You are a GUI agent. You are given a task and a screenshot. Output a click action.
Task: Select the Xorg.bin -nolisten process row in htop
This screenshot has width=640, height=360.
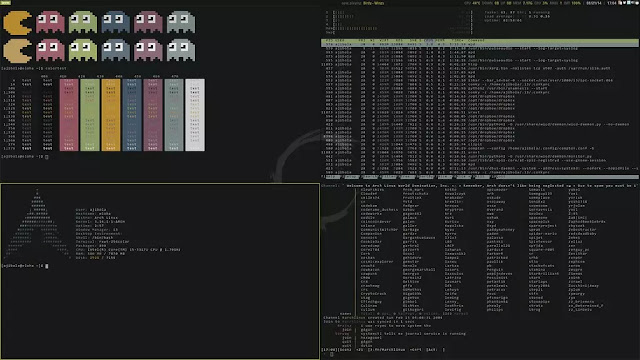[x=480, y=68]
